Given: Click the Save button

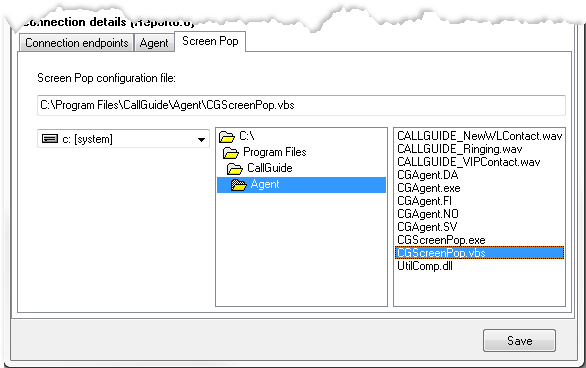Looking at the screenshot, I should click(519, 340).
